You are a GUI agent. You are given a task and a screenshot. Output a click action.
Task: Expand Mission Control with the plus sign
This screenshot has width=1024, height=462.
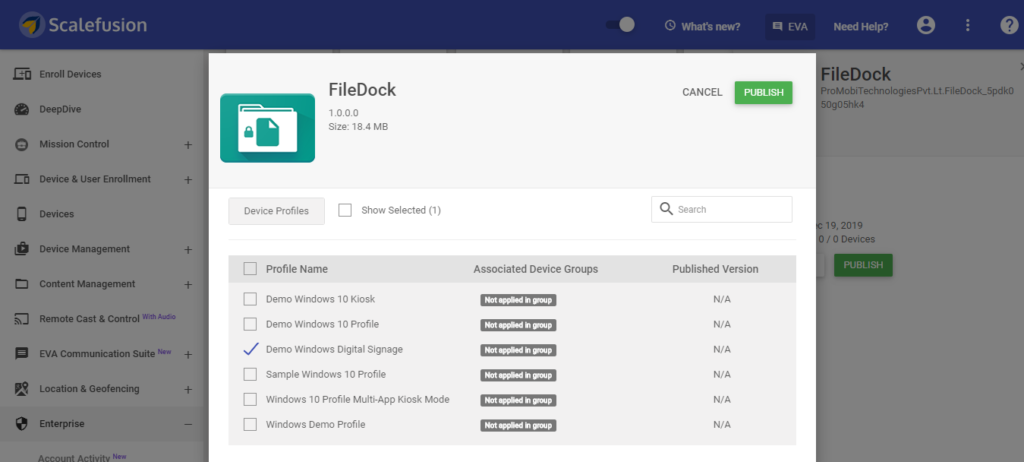[x=188, y=144]
